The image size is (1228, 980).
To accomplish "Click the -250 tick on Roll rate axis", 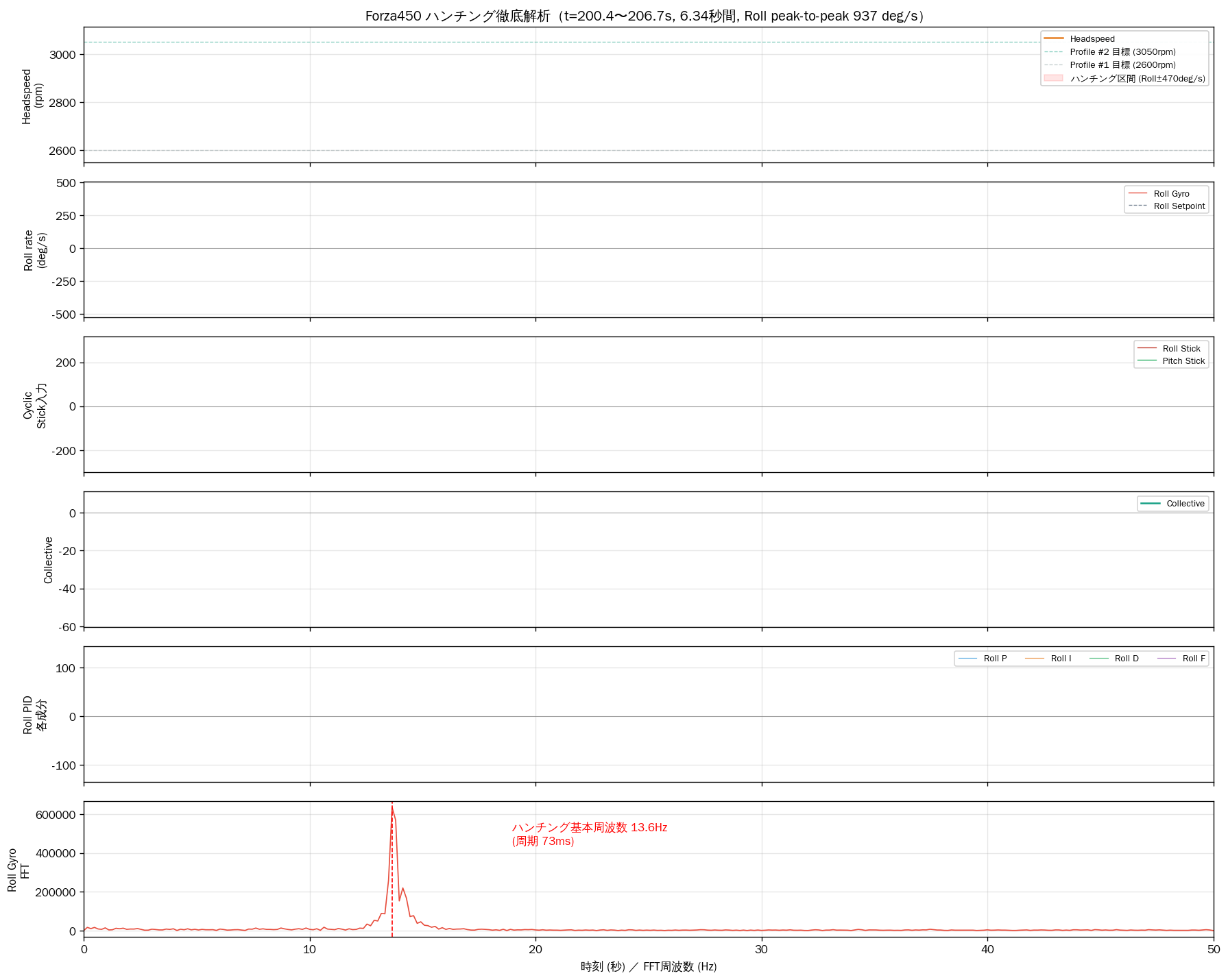I will 64,282.
